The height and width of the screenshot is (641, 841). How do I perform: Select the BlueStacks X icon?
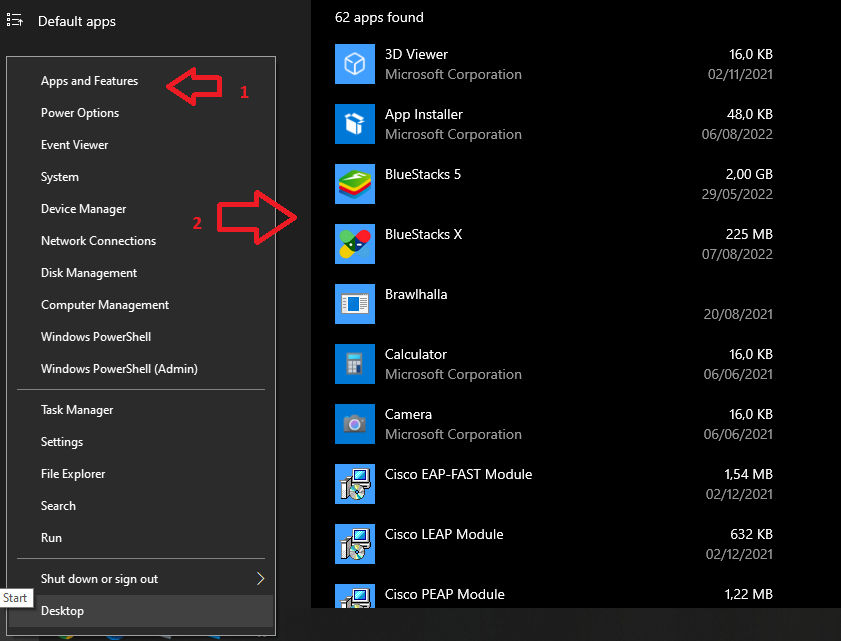pos(355,244)
